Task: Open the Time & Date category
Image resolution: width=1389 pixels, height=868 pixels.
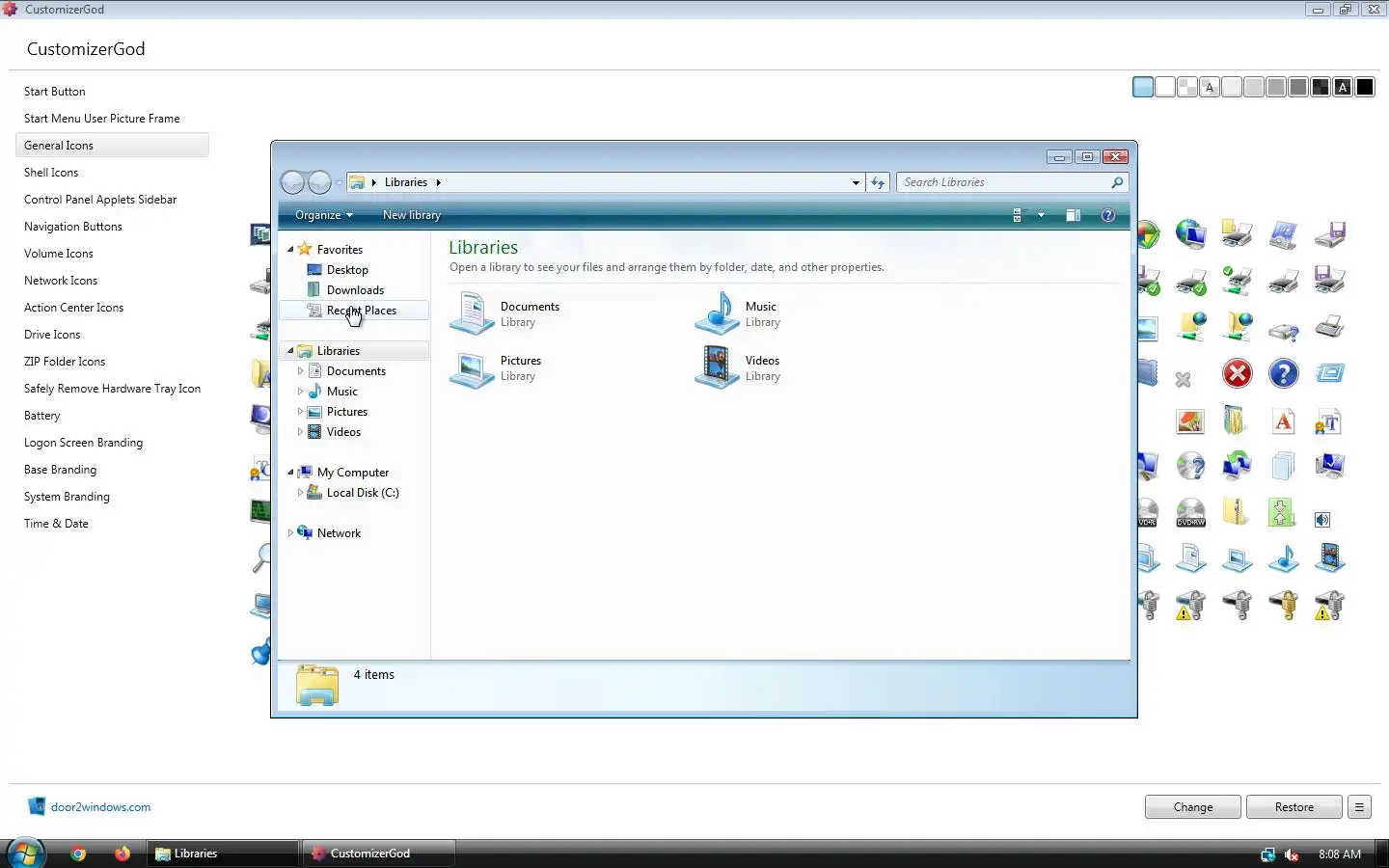Action: 56,524
